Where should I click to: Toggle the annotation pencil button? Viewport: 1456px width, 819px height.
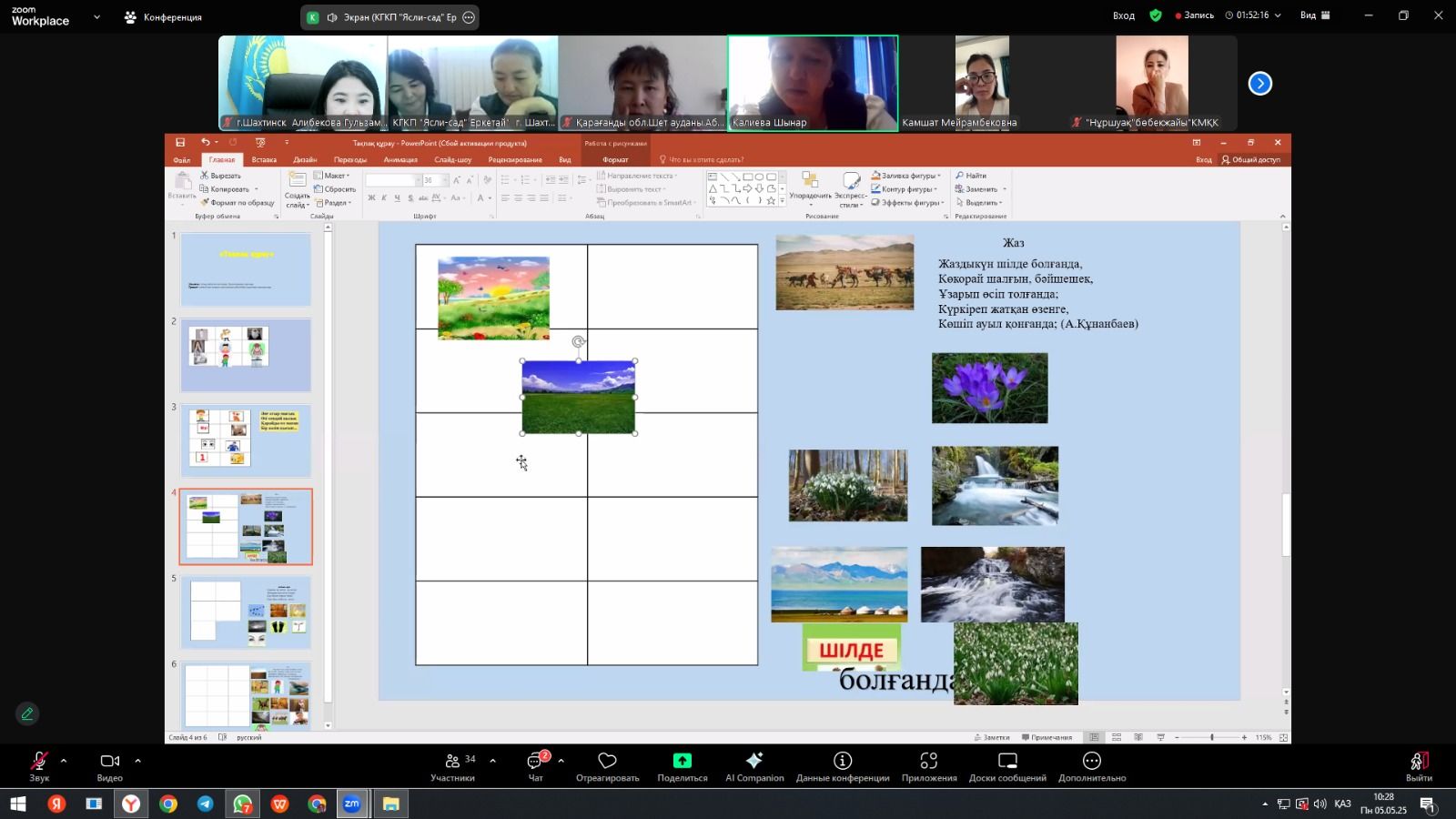[27, 714]
